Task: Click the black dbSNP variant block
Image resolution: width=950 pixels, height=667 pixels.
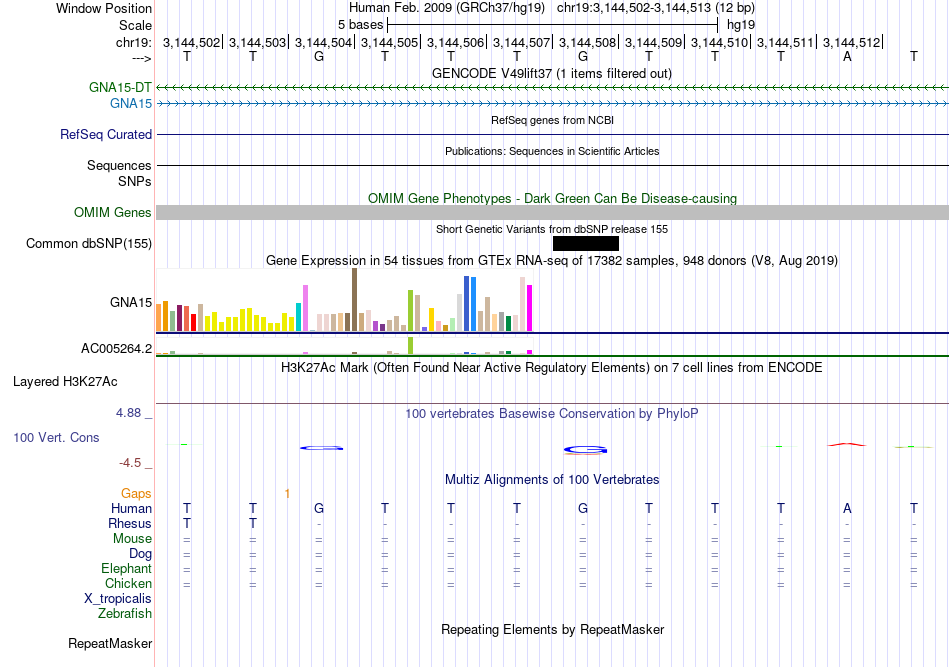Action: 586,244
